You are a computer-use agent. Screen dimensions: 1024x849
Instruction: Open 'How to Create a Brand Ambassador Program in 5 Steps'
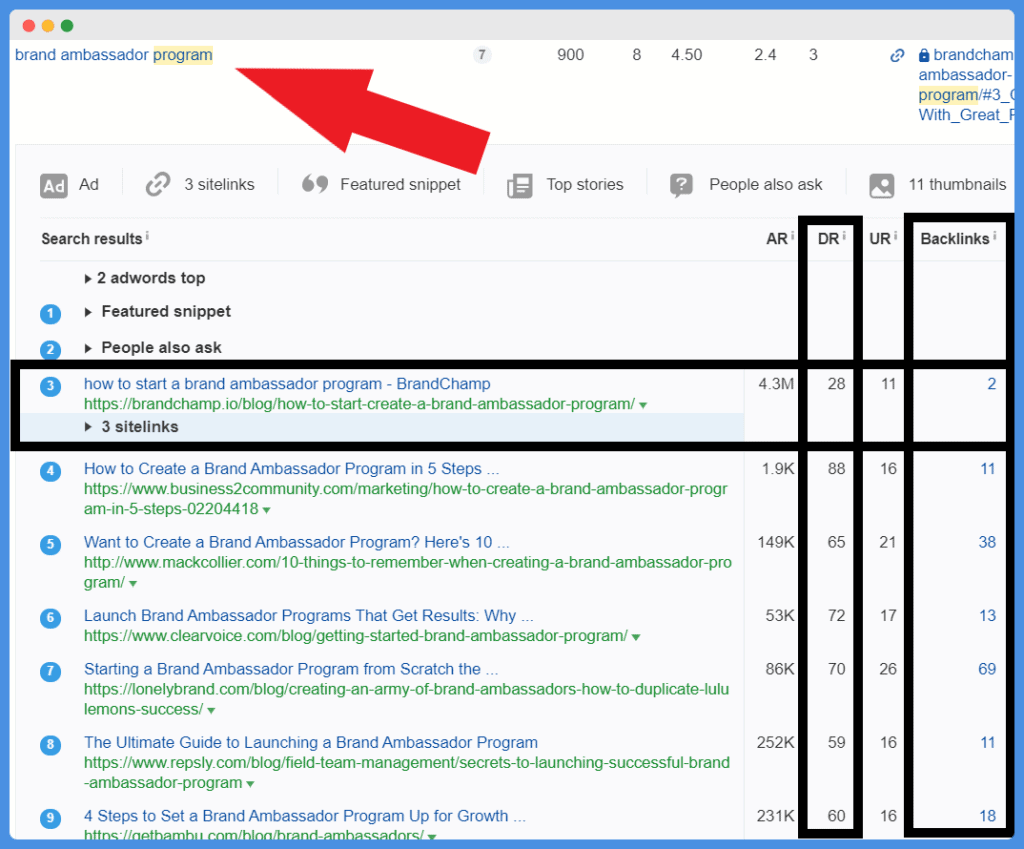(x=291, y=469)
